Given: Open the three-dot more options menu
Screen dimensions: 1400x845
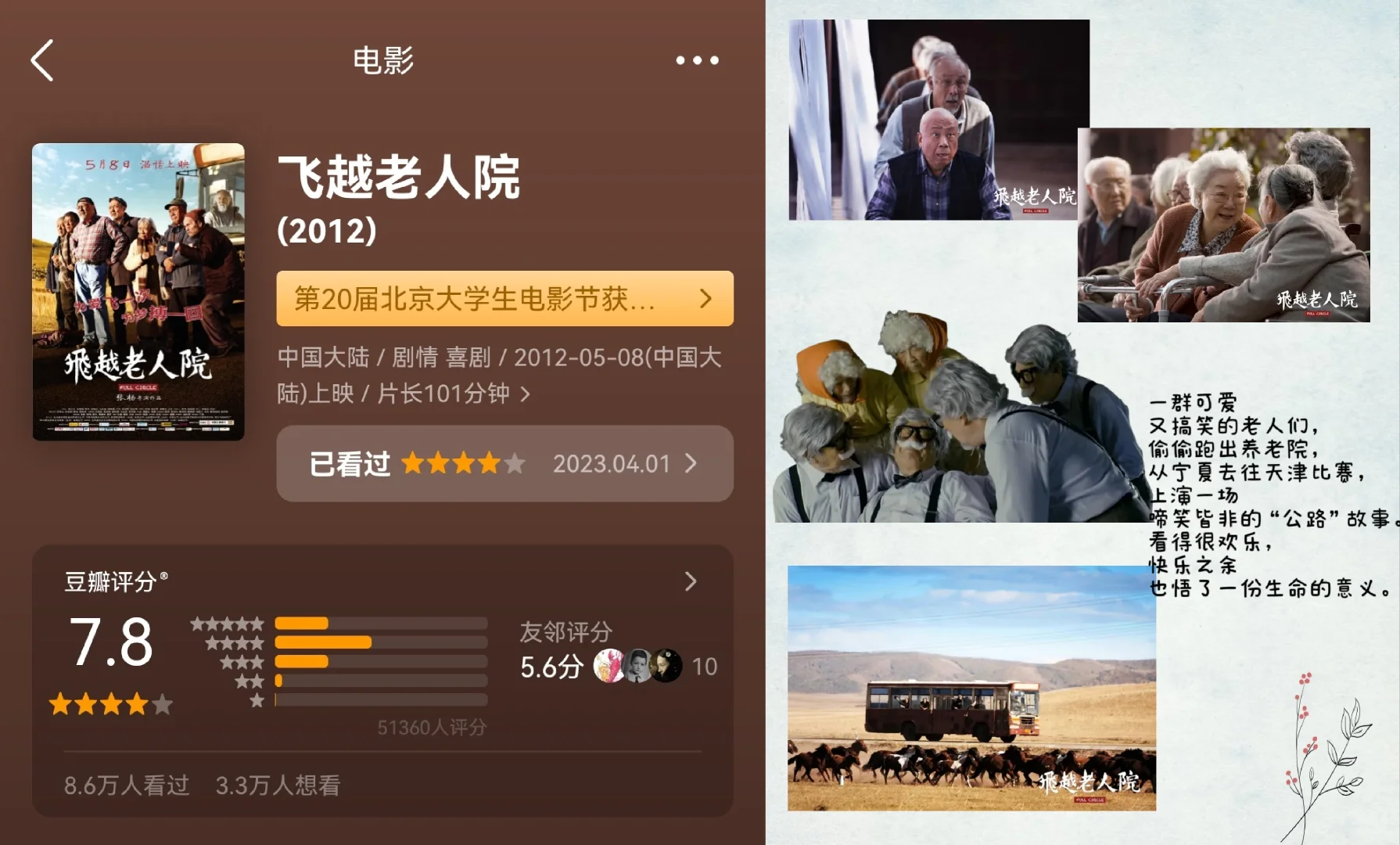Looking at the screenshot, I should point(697,60).
